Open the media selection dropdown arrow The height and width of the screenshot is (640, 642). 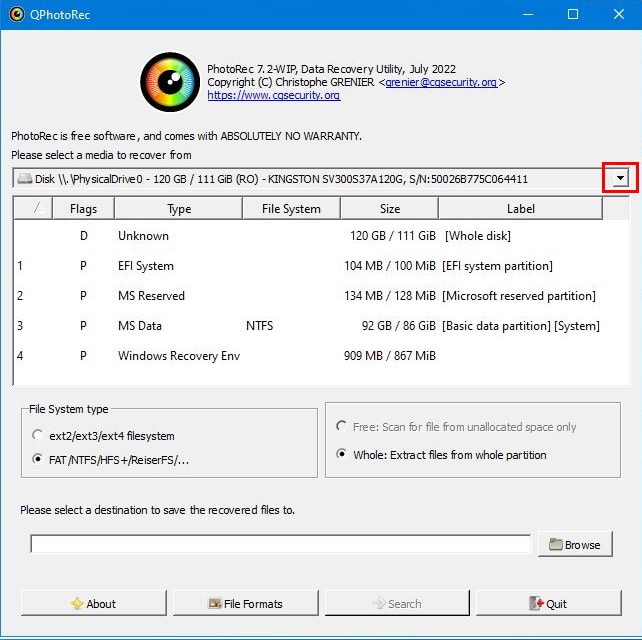pos(620,178)
